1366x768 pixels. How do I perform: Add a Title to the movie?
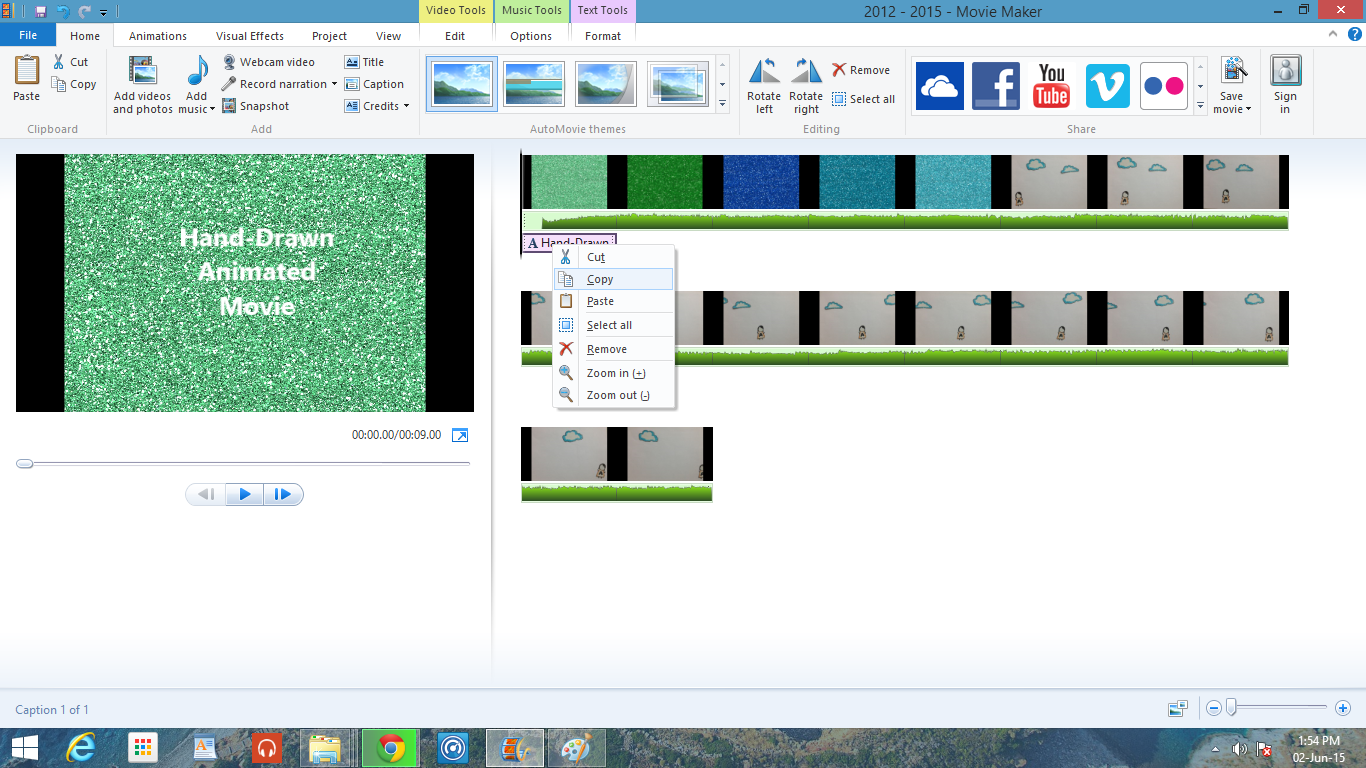(364, 62)
